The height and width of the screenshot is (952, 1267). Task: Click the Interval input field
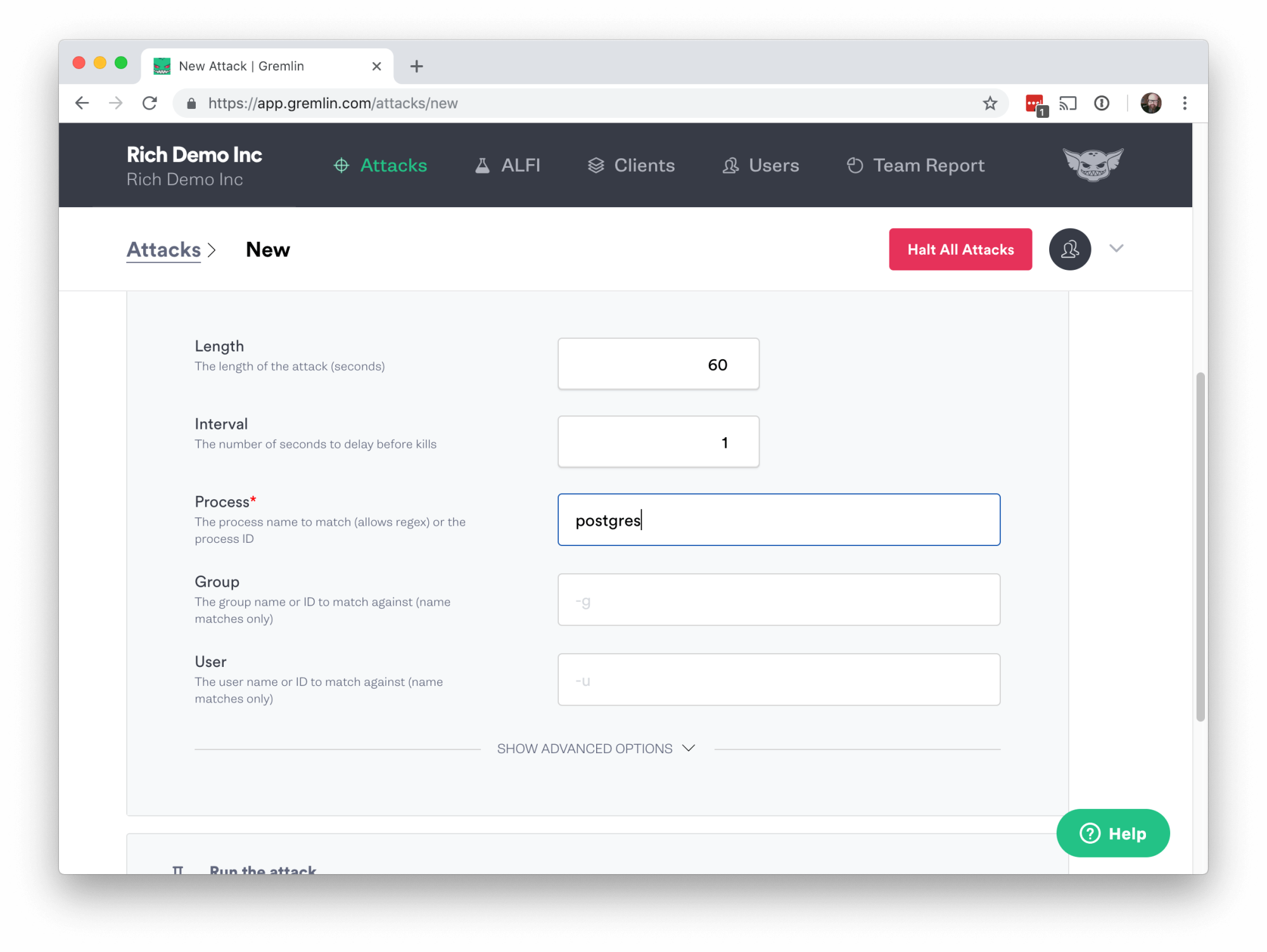coord(659,441)
